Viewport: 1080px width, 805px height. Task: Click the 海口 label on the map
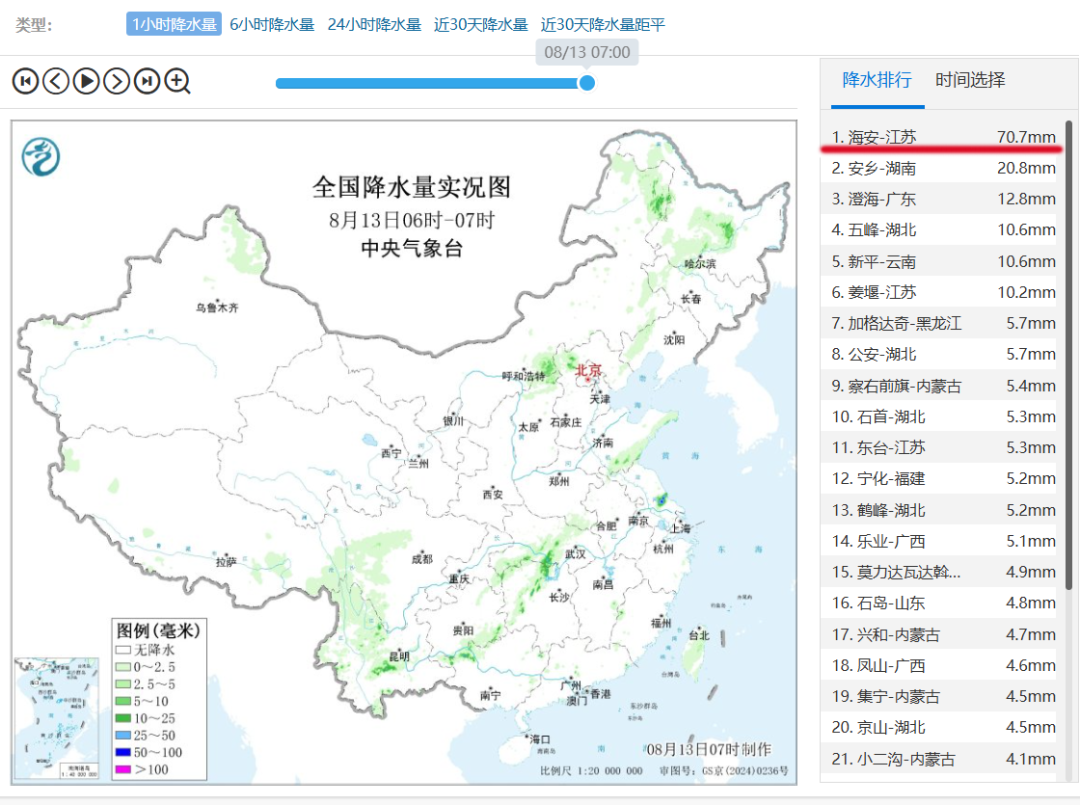pyautogui.click(x=540, y=740)
